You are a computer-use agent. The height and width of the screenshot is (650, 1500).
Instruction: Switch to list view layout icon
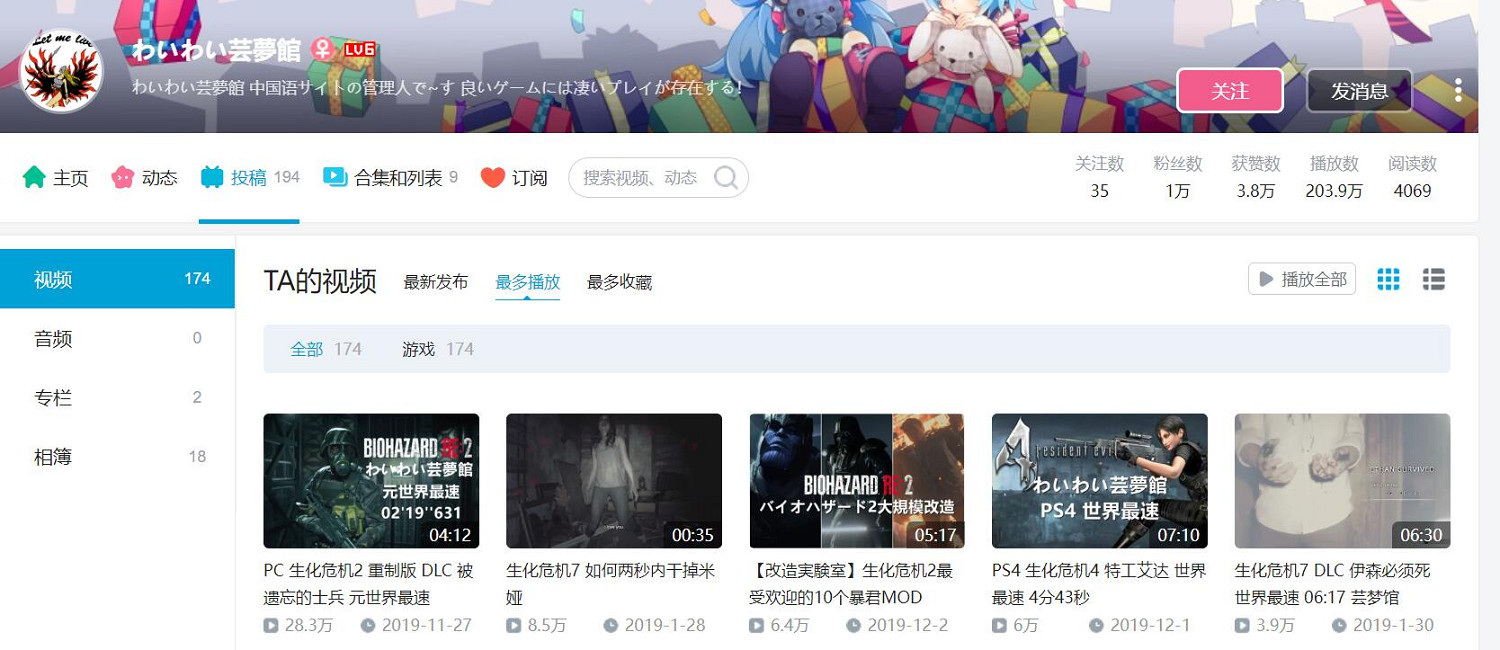[x=1434, y=280]
